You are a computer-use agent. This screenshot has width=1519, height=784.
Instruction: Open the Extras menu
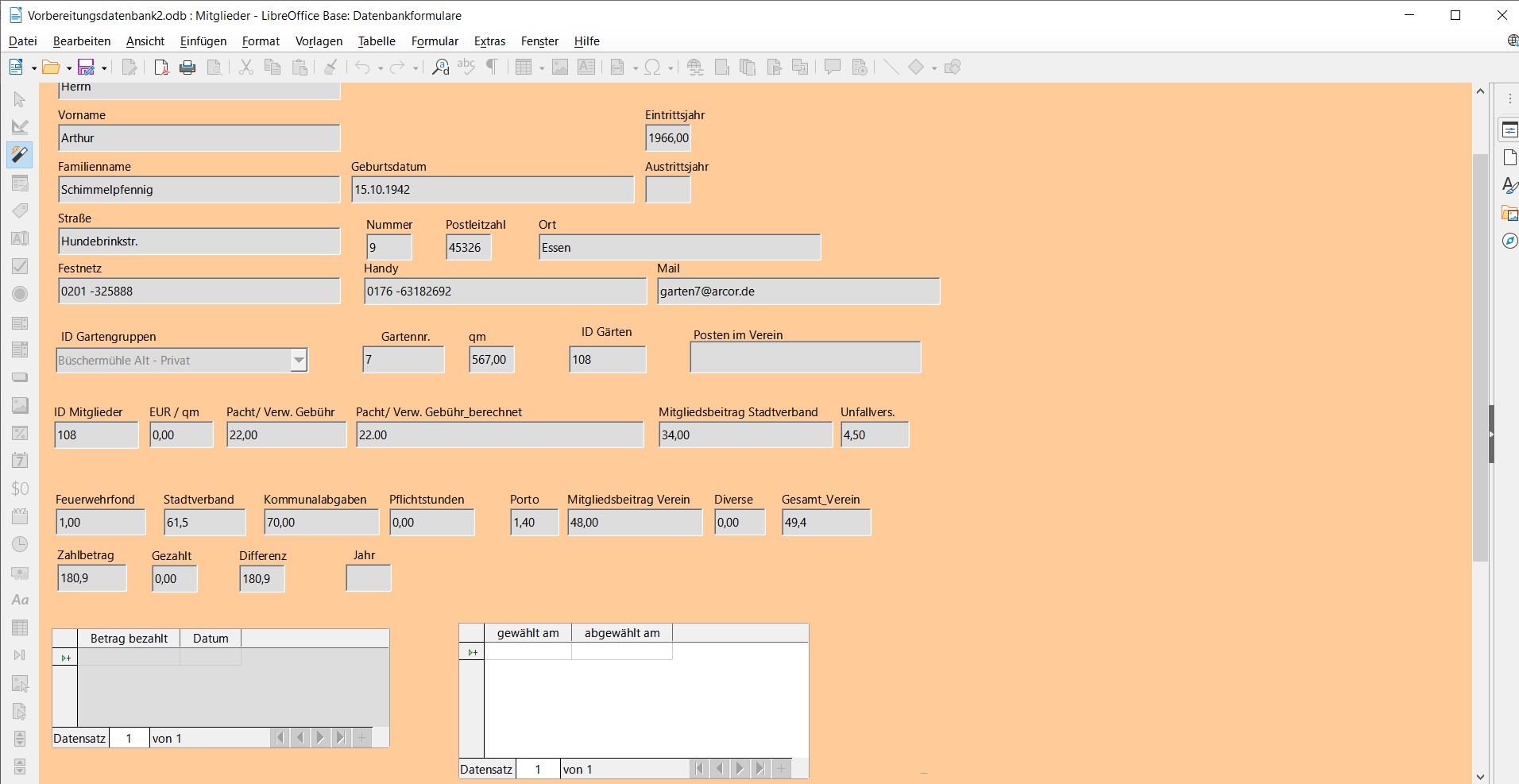pyautogui.click(x=489, y=41)
